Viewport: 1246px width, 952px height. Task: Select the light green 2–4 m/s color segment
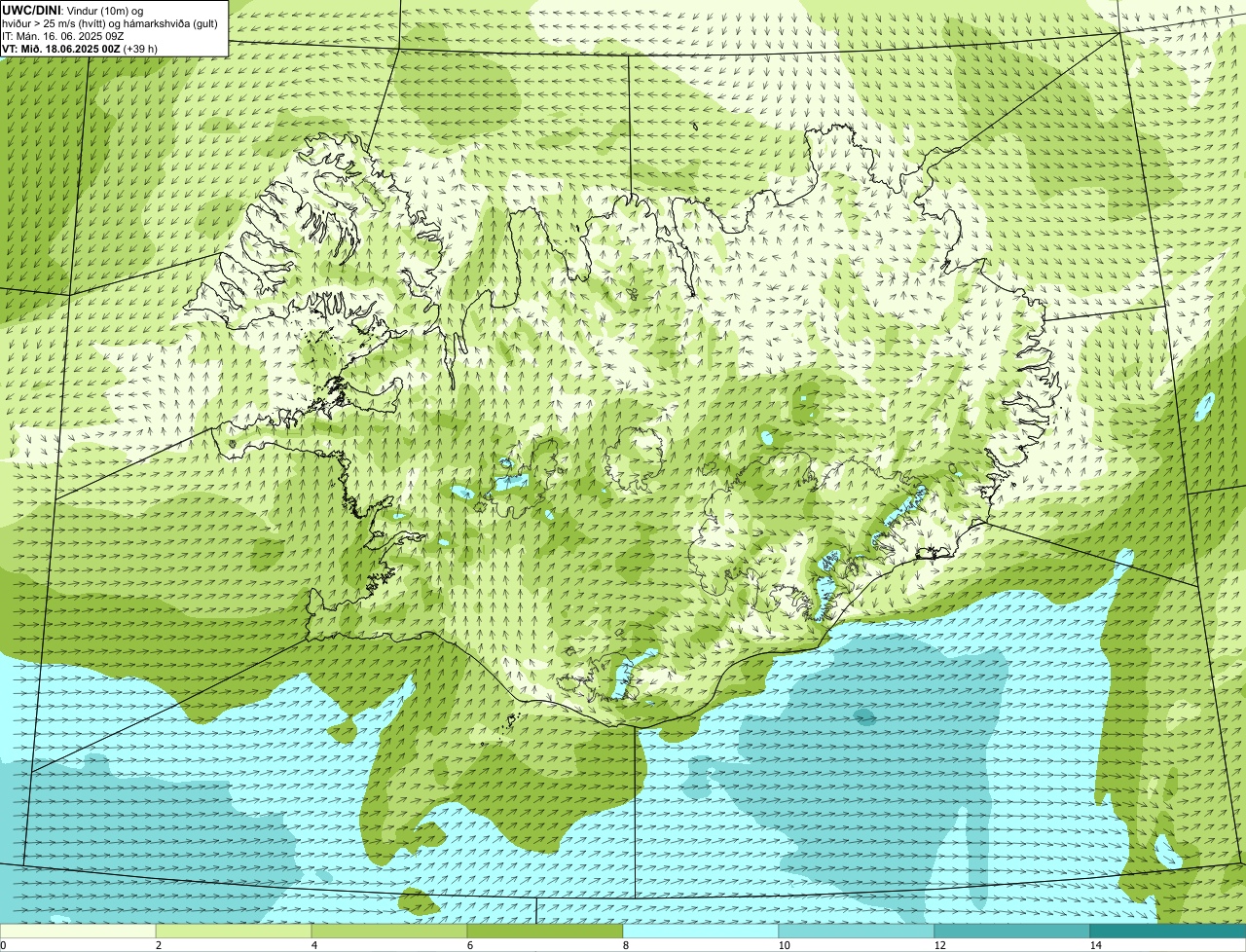(x=234, y=931)
